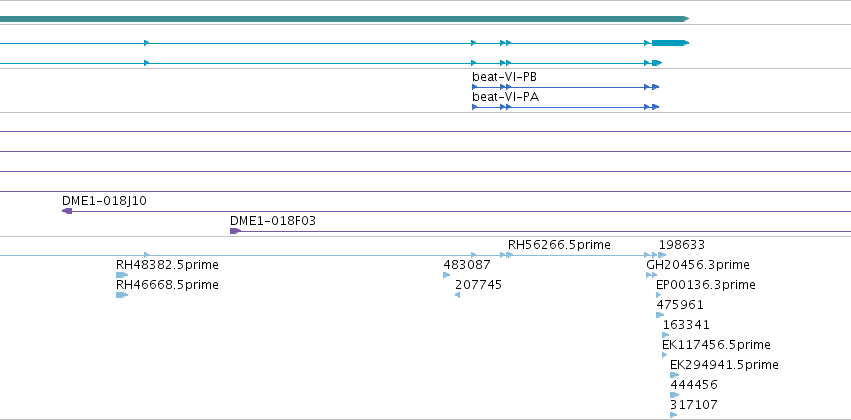This screenshot has width=851, height=420.
Task: Click the arrow glyph below EP00136.3prime
Action: point(659,295)
